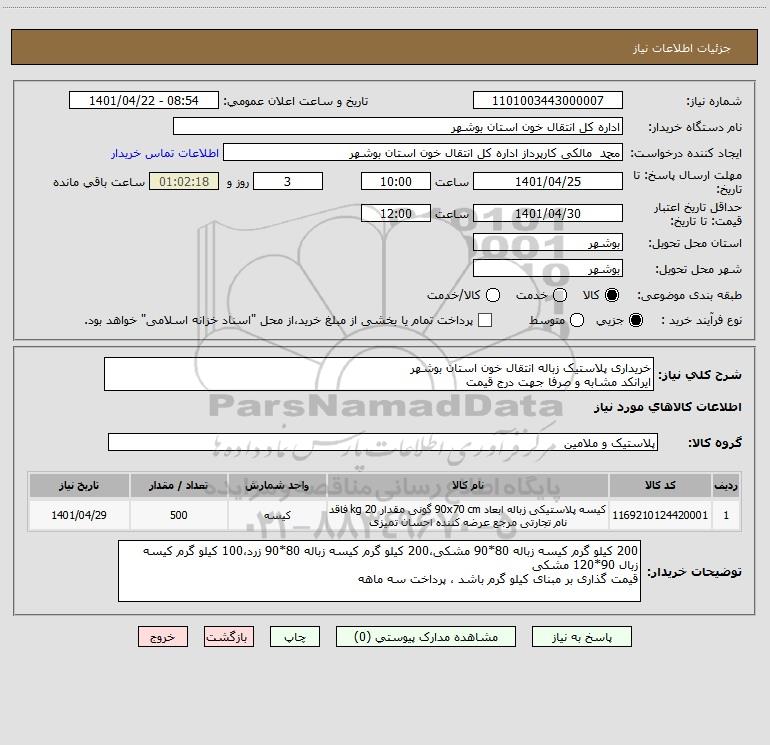Click the تاریخ نیاز column header
The height and width of the screenshot is (745, 770).
point(79,485)
